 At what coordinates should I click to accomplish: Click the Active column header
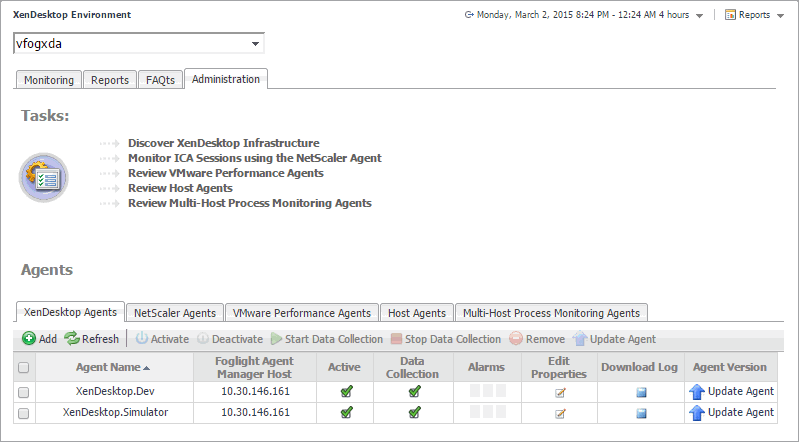344,367
